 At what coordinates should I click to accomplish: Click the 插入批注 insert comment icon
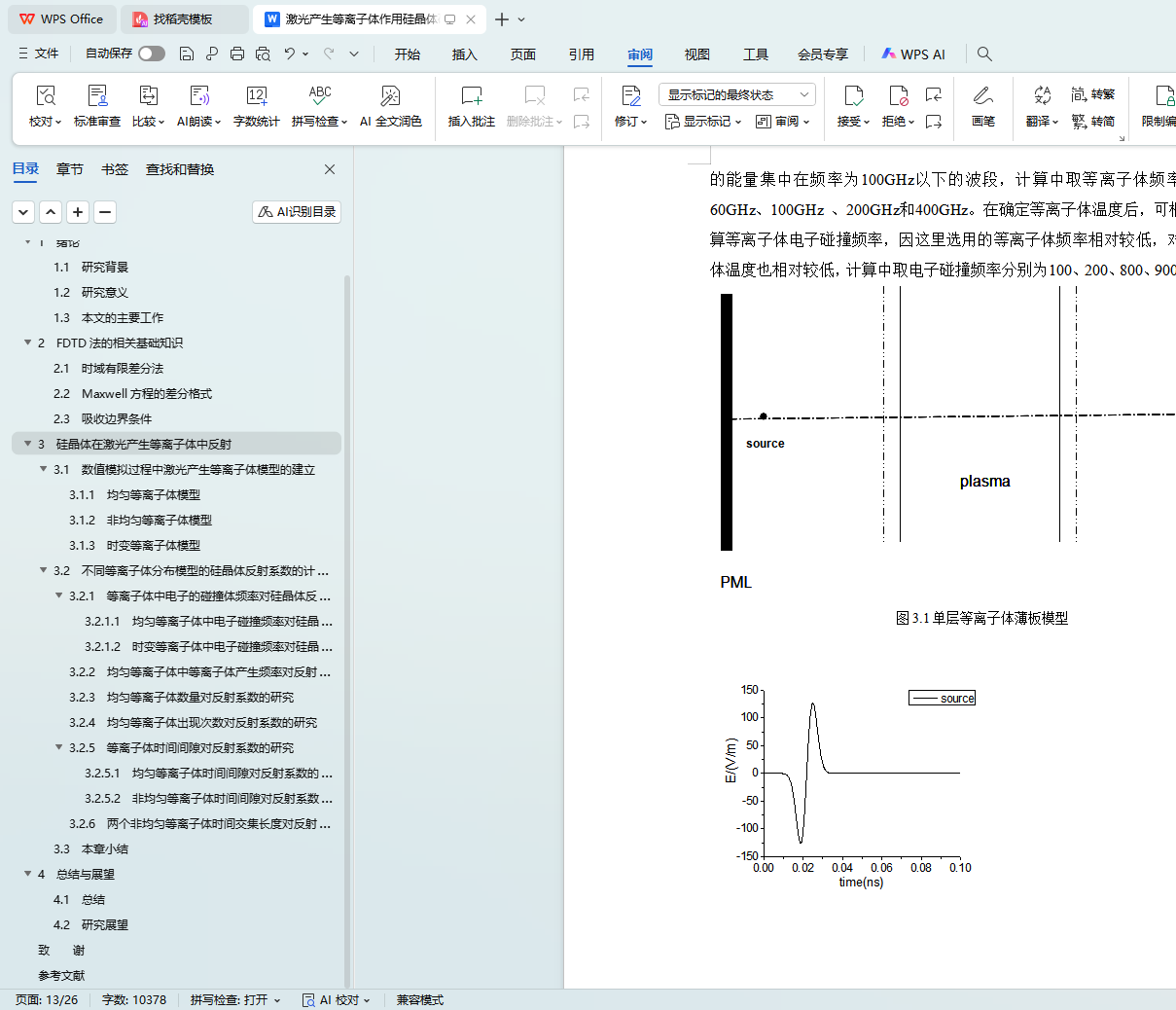click(x=472, y=96)
